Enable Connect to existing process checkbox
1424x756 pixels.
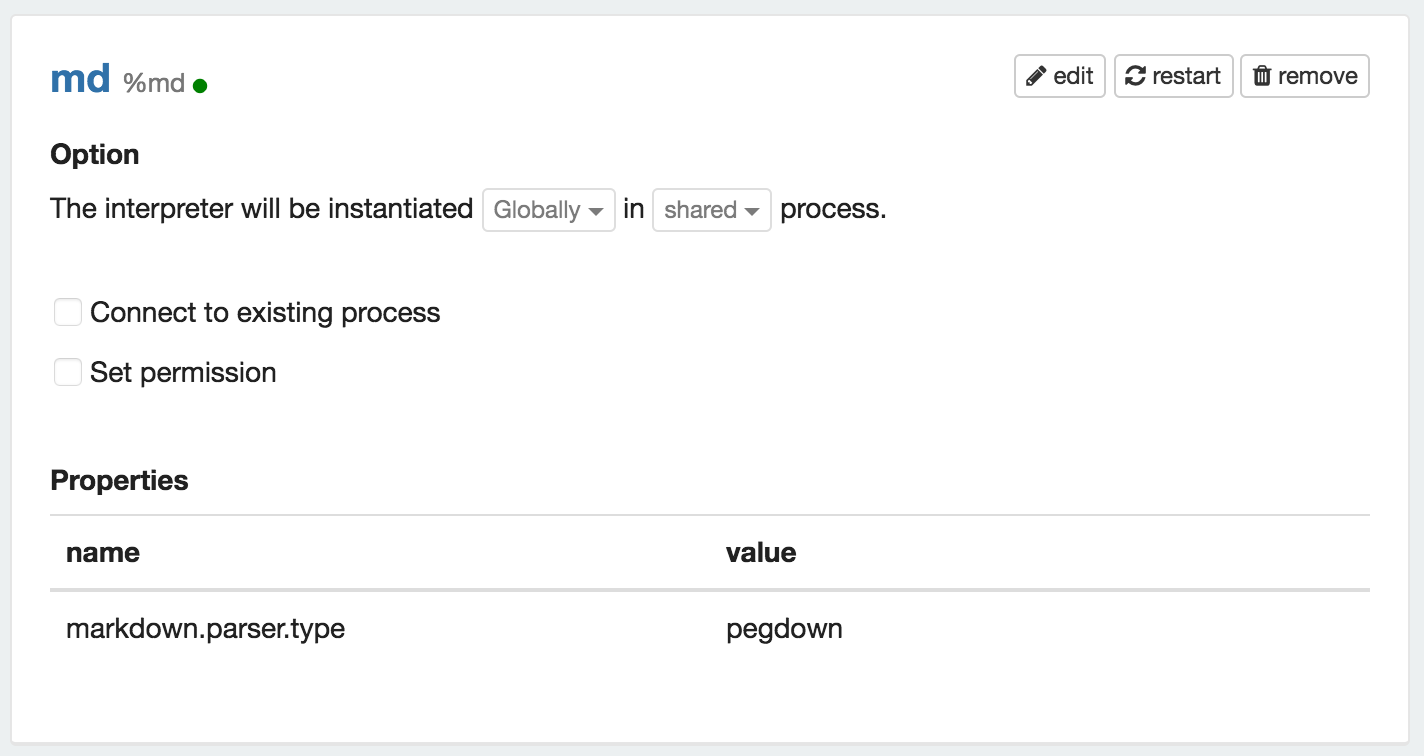click(67, 312)
